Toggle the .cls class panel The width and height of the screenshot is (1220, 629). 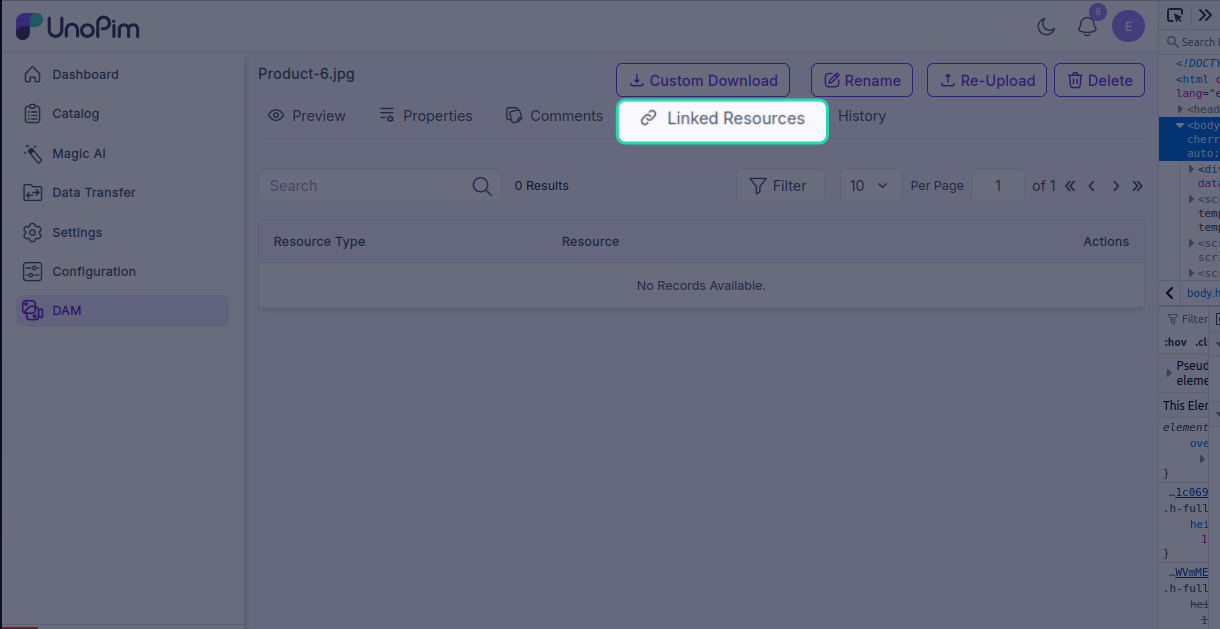point(1202,343)
